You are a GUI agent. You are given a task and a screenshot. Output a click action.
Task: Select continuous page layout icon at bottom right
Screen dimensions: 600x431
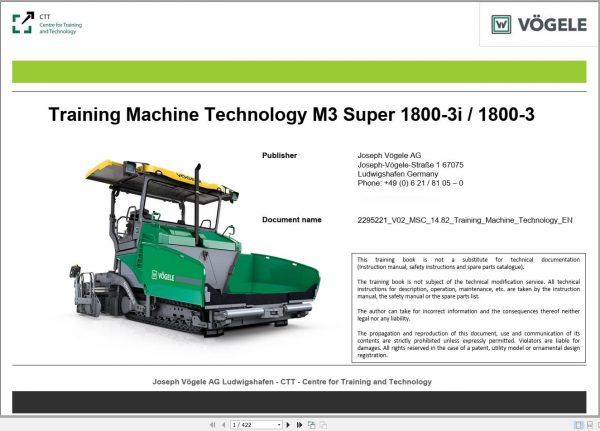tap(590, 424)
